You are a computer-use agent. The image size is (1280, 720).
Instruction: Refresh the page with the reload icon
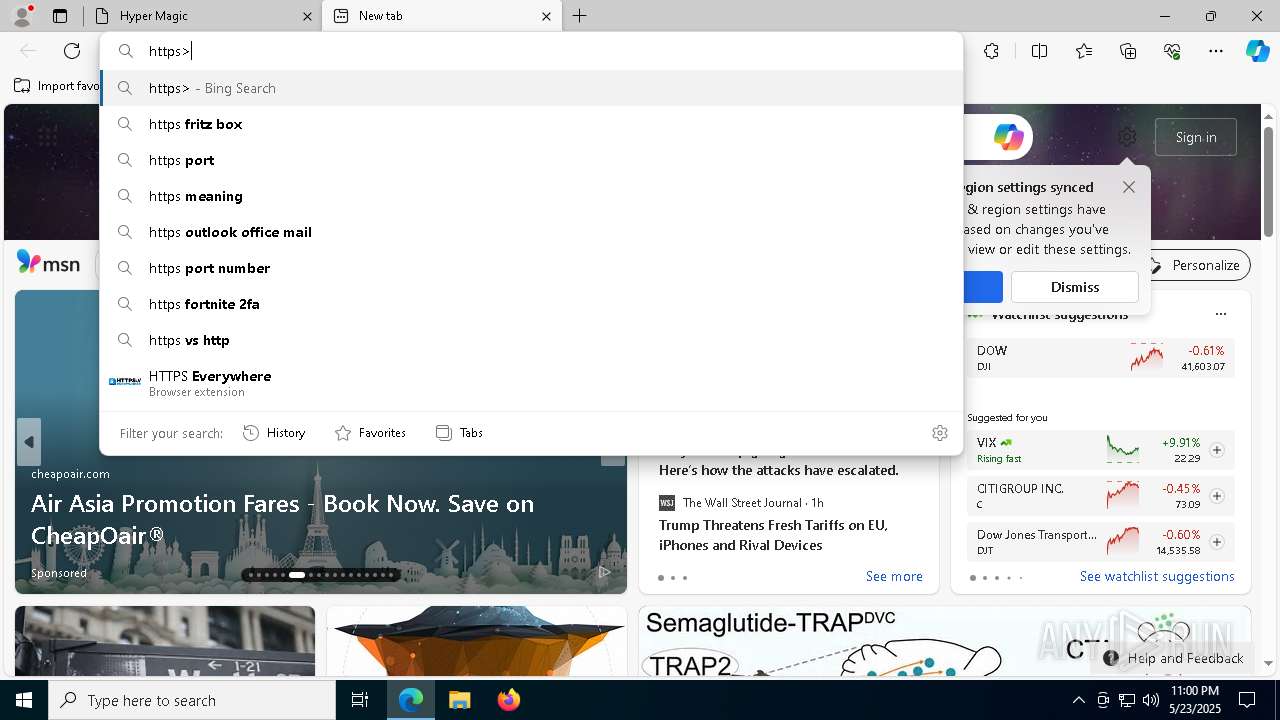click(x=72, y=51)
